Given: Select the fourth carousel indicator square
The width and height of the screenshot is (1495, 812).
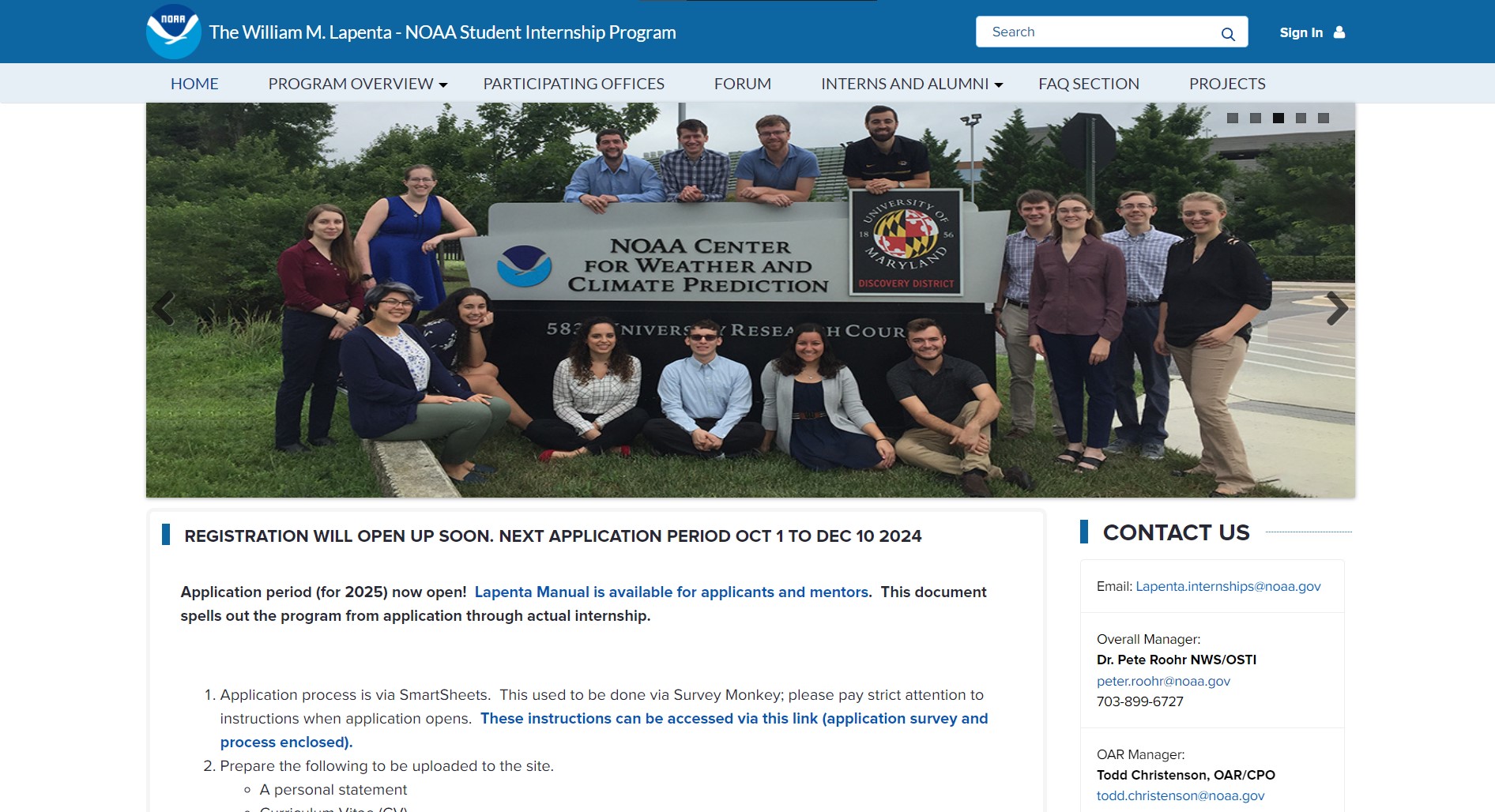Looking at the screenshot, I should pyautogui.click(x=1301, y=118).
